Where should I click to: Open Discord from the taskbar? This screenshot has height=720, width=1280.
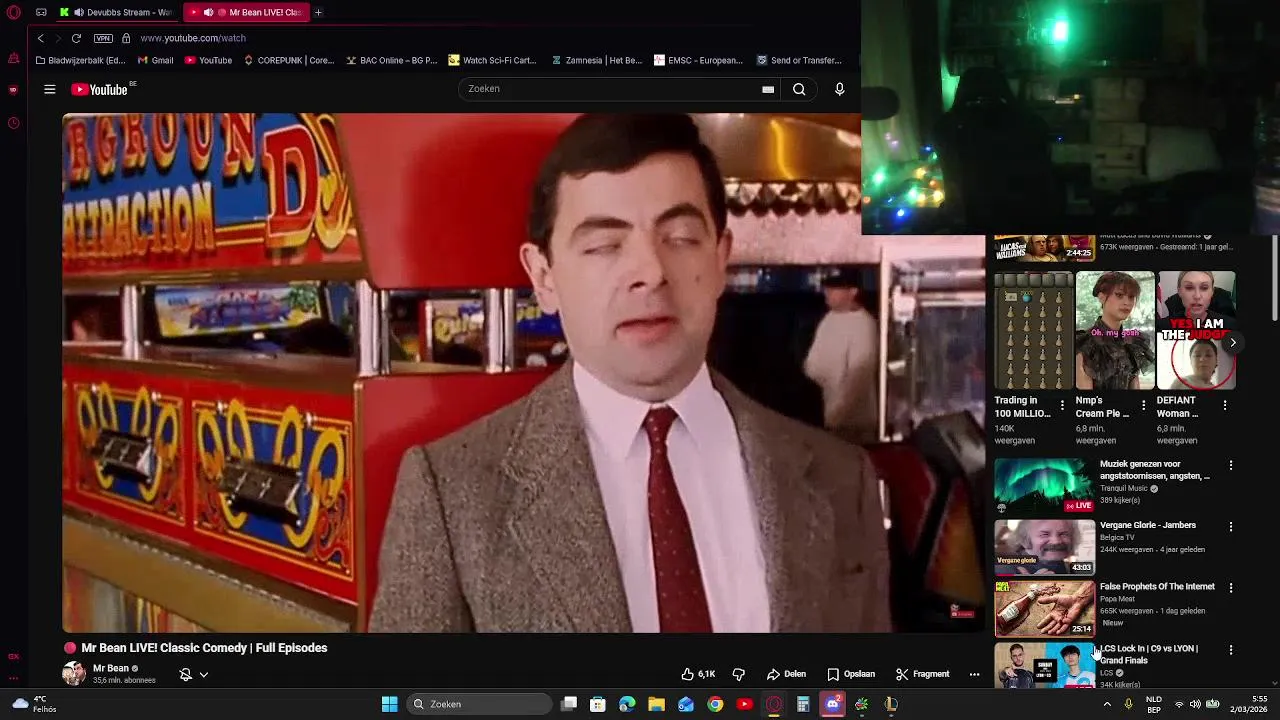832,704
